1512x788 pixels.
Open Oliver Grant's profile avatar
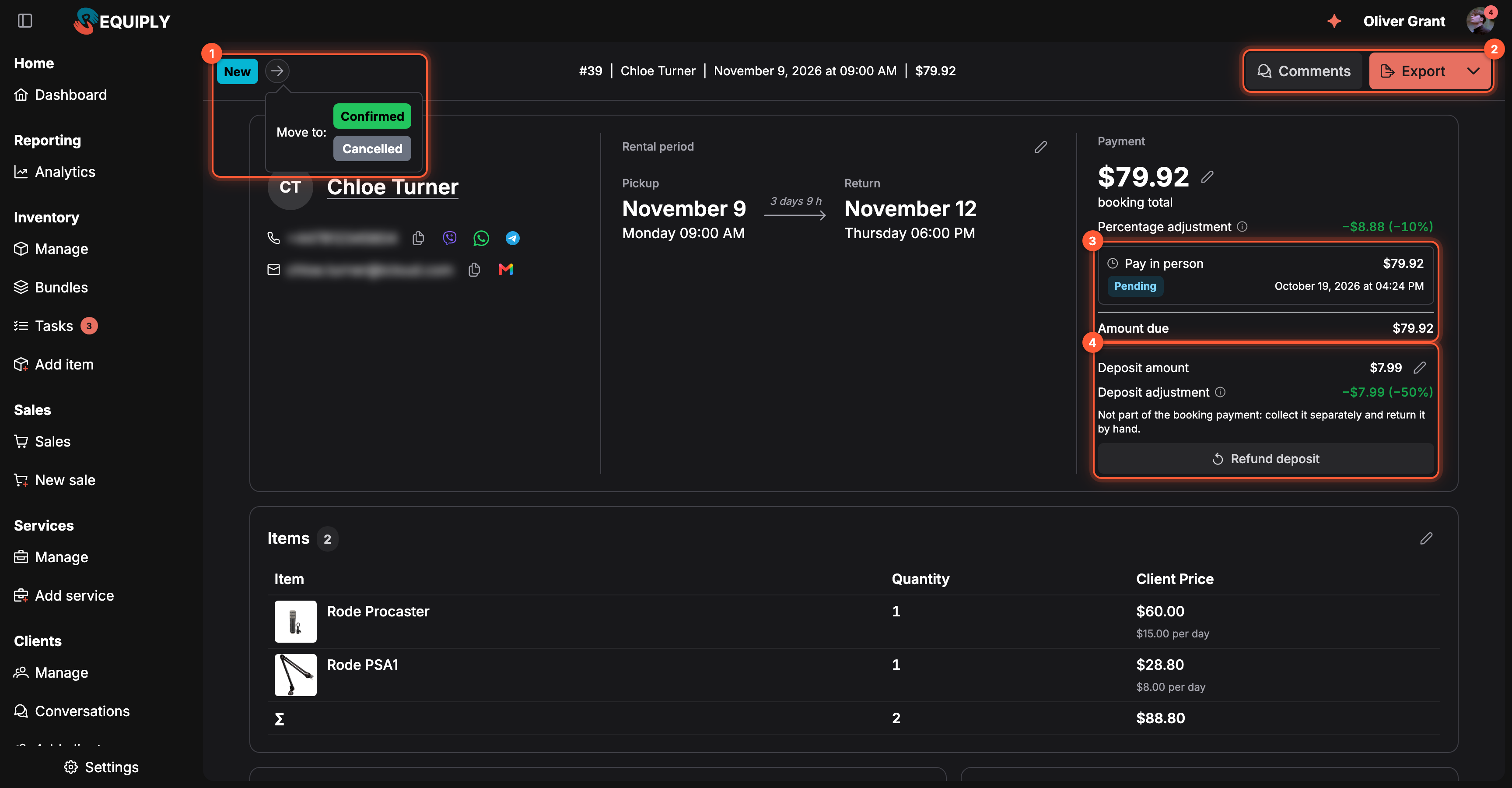[1480, 21]
